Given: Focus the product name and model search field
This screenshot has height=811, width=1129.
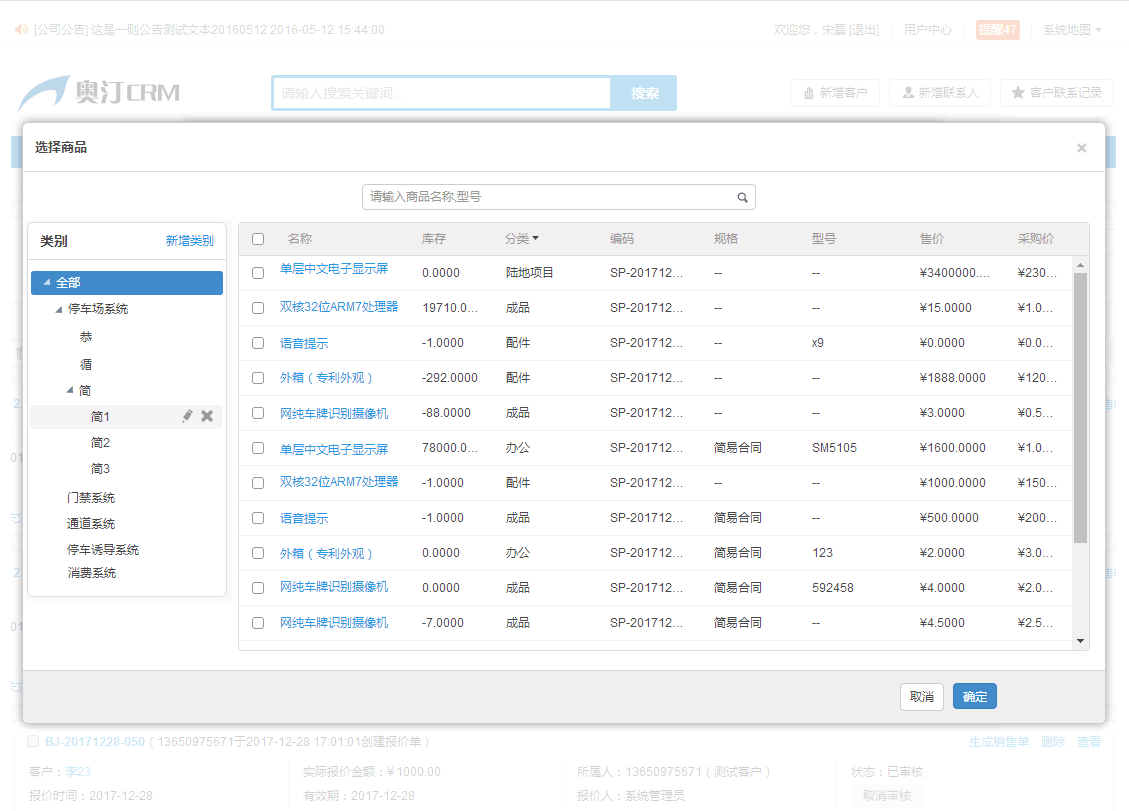Looking at the screenshot, I should pyautogui.click(x=550, y=197).
